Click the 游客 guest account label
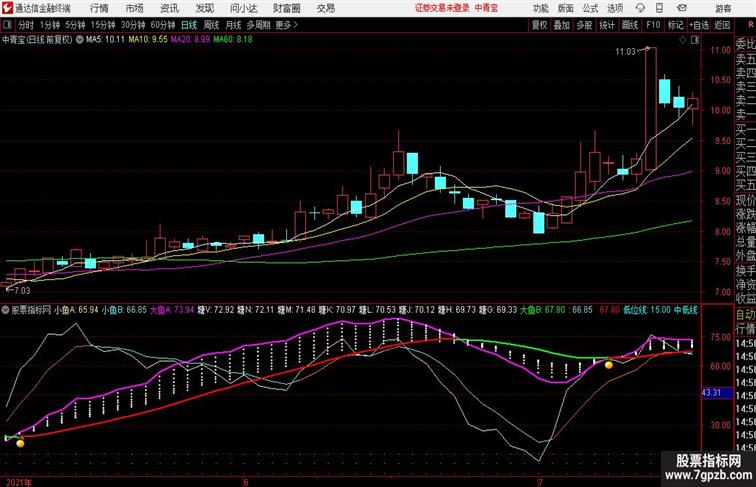 [x=723, y=8]
